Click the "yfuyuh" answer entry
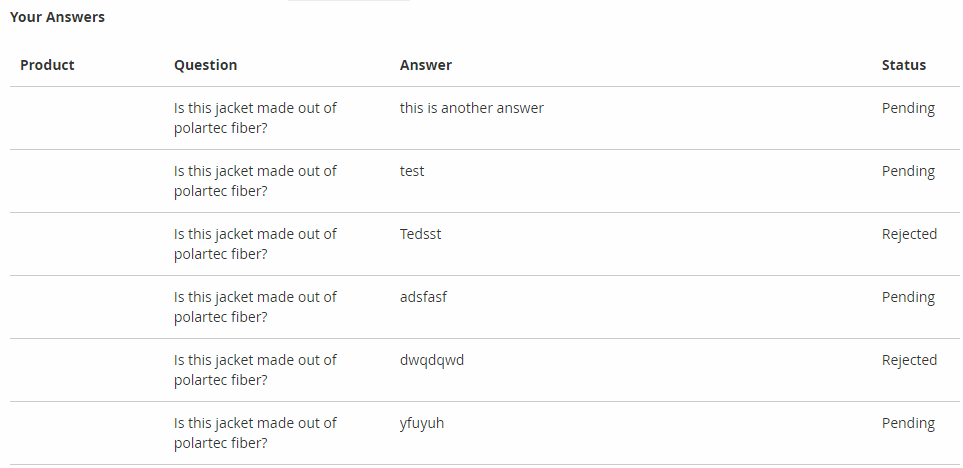Viewport: 963px width, 468px height. point(421,423)
